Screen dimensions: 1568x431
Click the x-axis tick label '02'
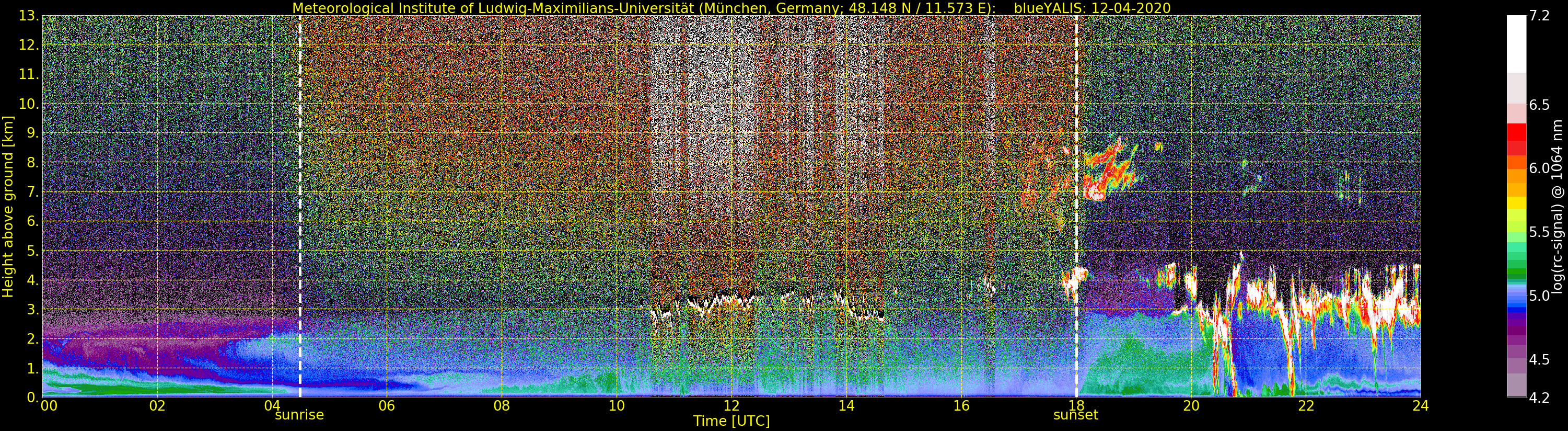click(x=157, y=405)
